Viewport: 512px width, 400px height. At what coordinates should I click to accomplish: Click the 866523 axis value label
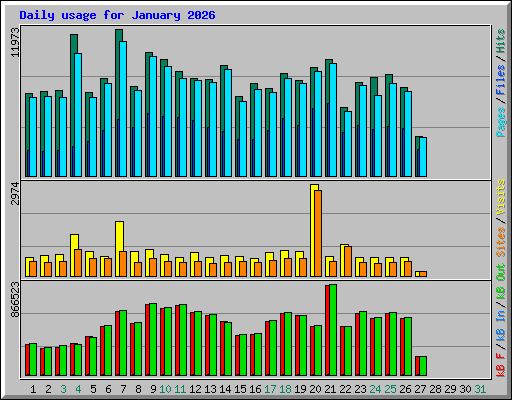click(x=15, y=300)
